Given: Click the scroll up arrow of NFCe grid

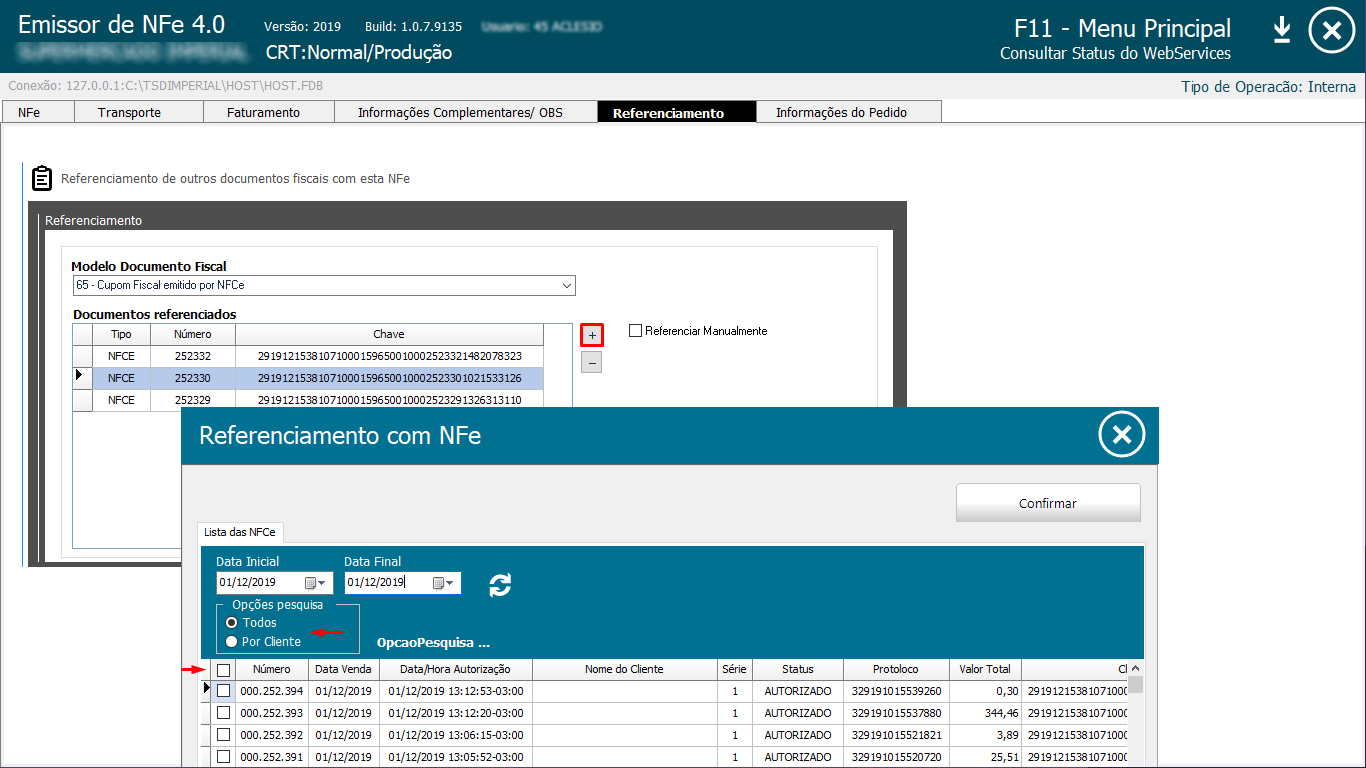Looking at the screenshot, I should click(1135, 669).
